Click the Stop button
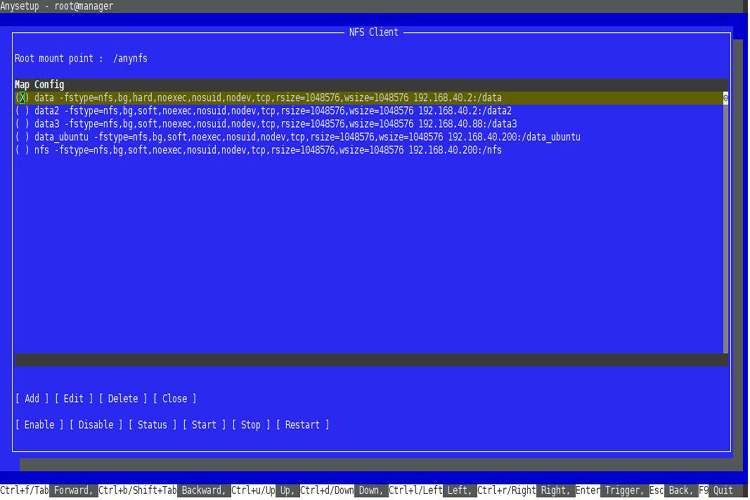This screenshot has height=500, width=750. pos(251,425)
